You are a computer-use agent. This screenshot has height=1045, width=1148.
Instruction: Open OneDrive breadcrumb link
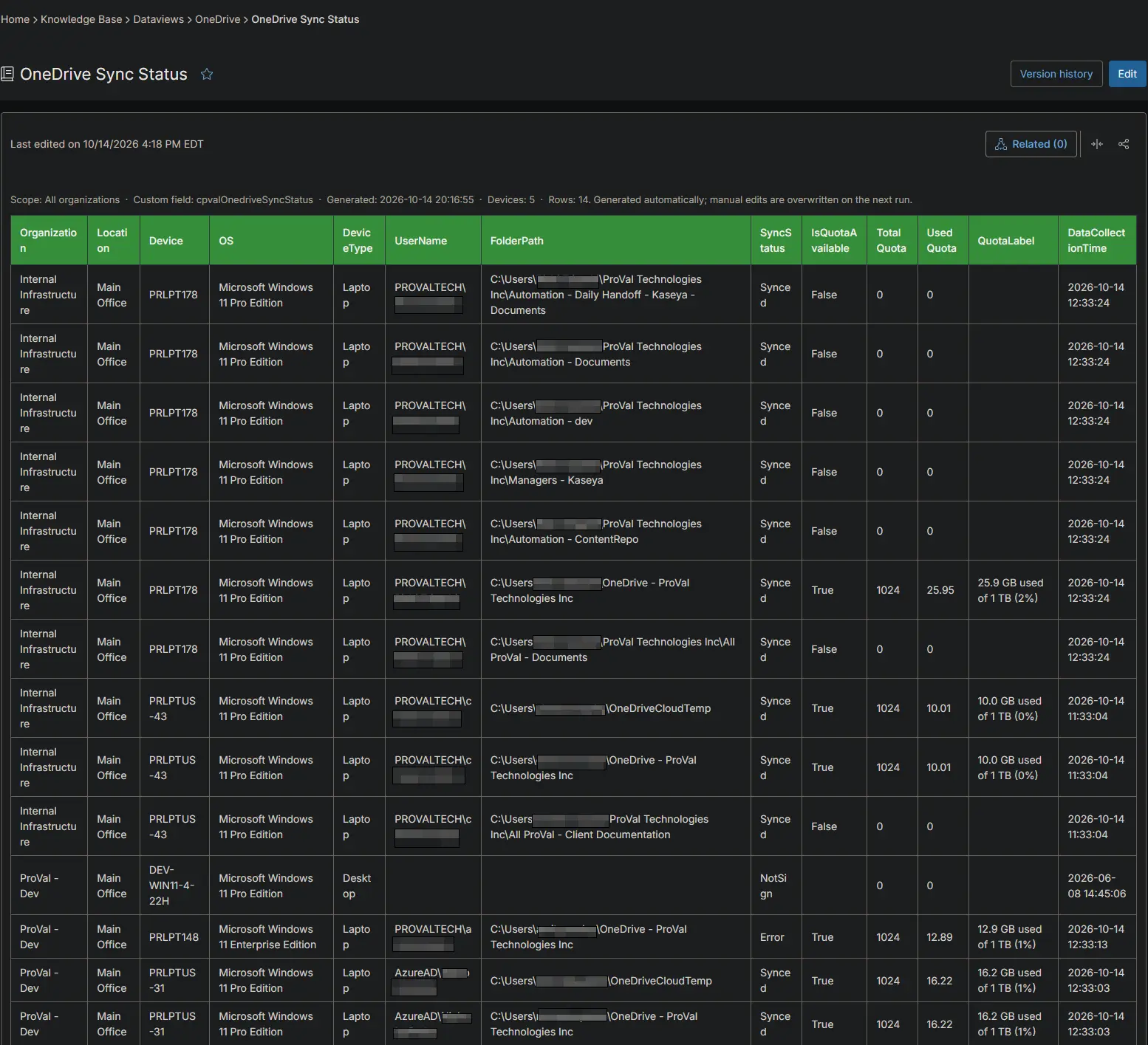coord(218,19)
